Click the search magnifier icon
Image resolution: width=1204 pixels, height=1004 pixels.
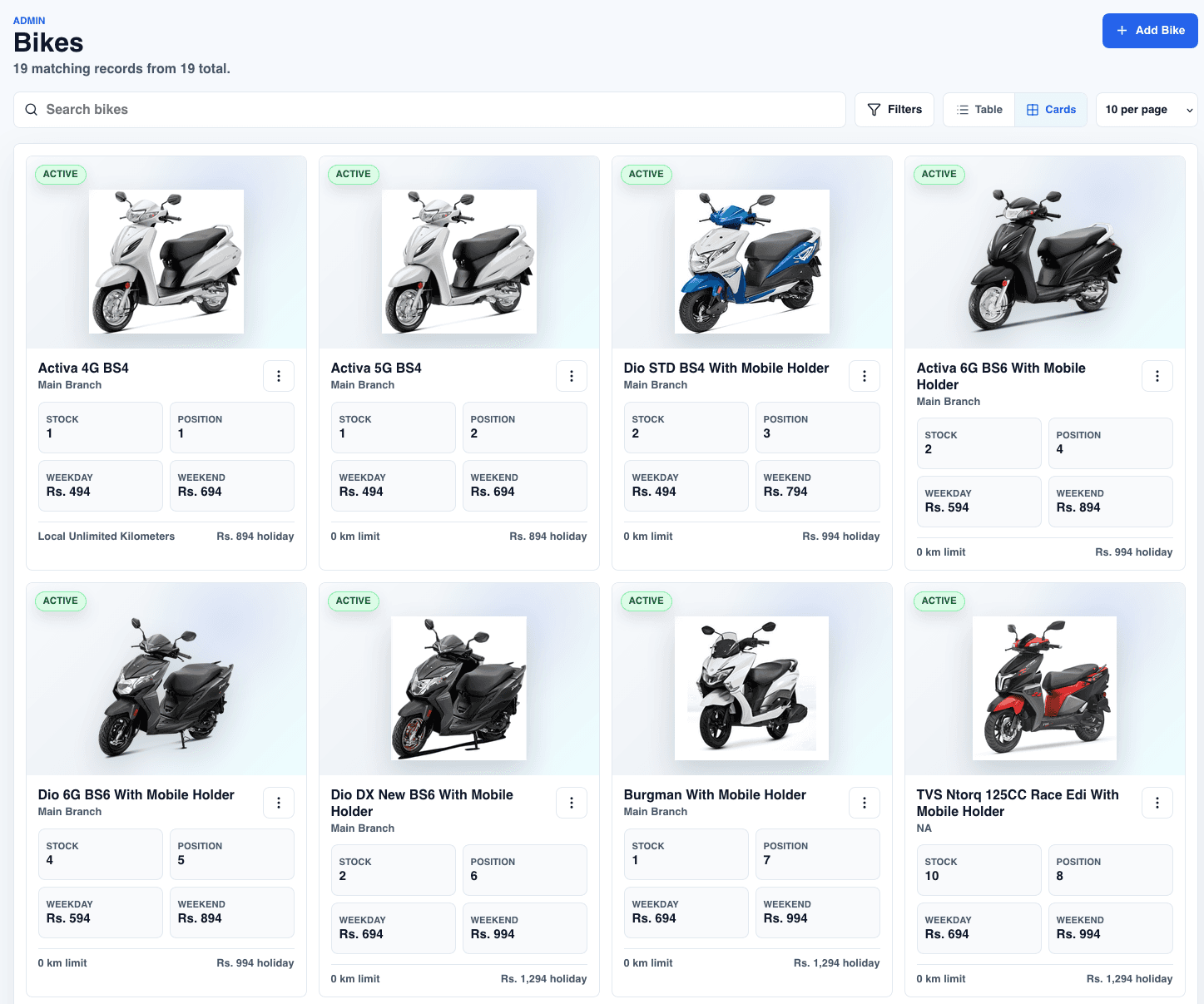tap(32, 110)
